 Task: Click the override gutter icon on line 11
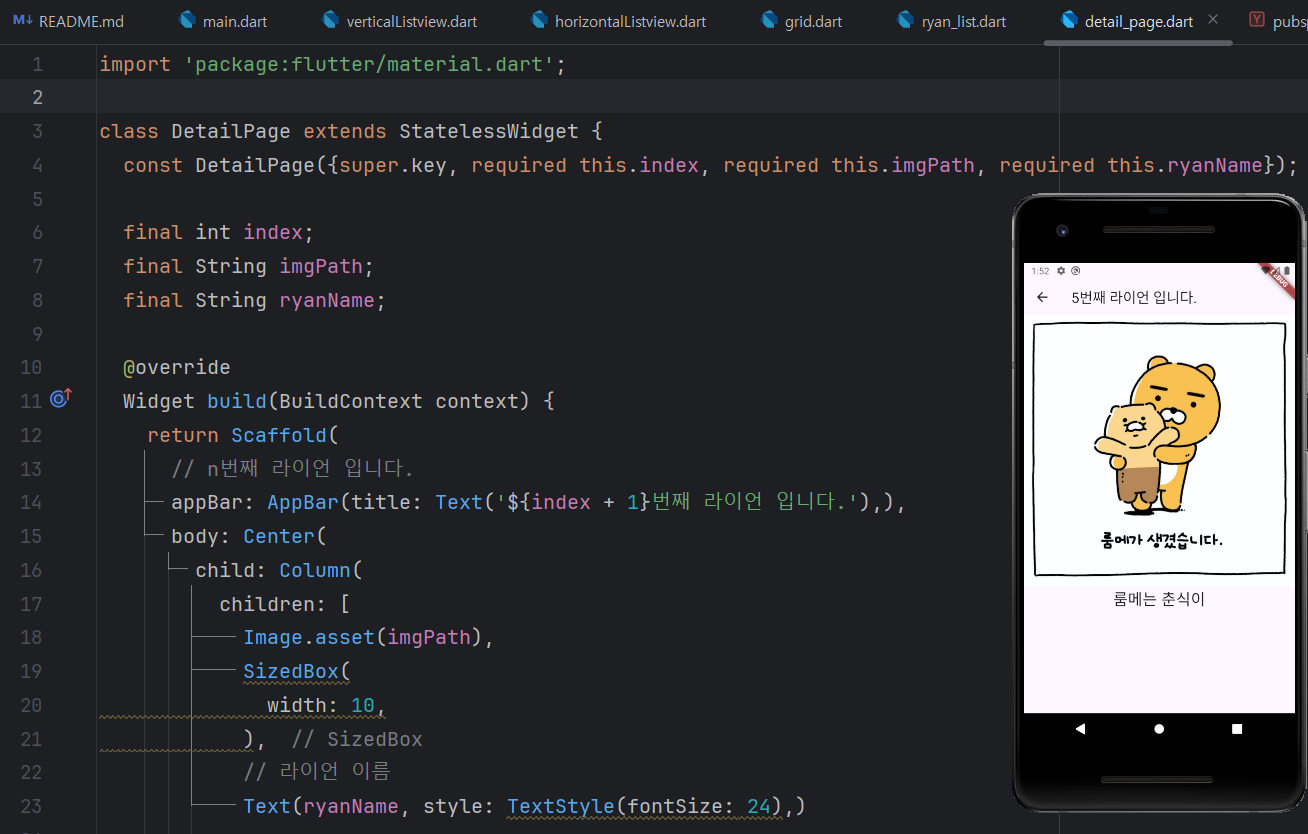tap(61, 400)
